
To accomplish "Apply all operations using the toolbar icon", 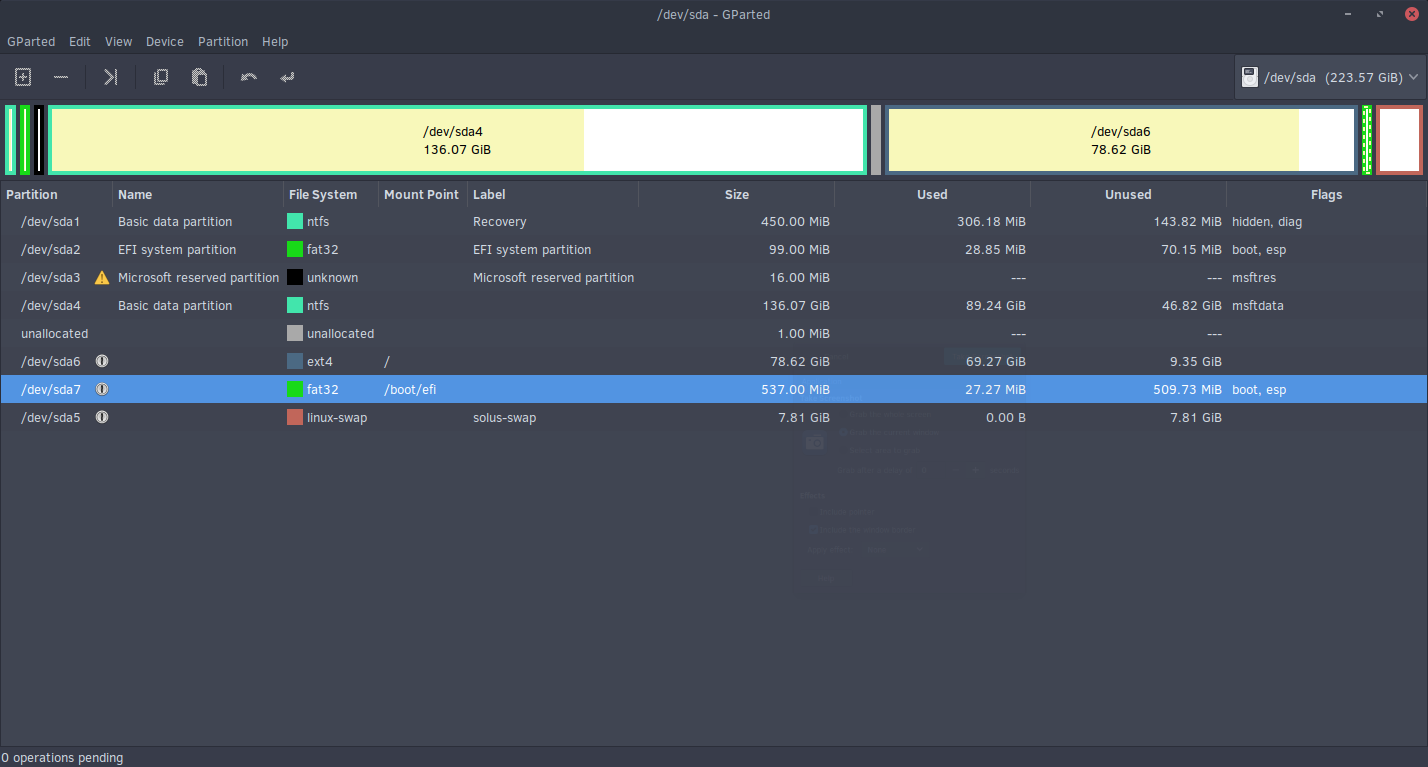I will (x=287, y=77).
